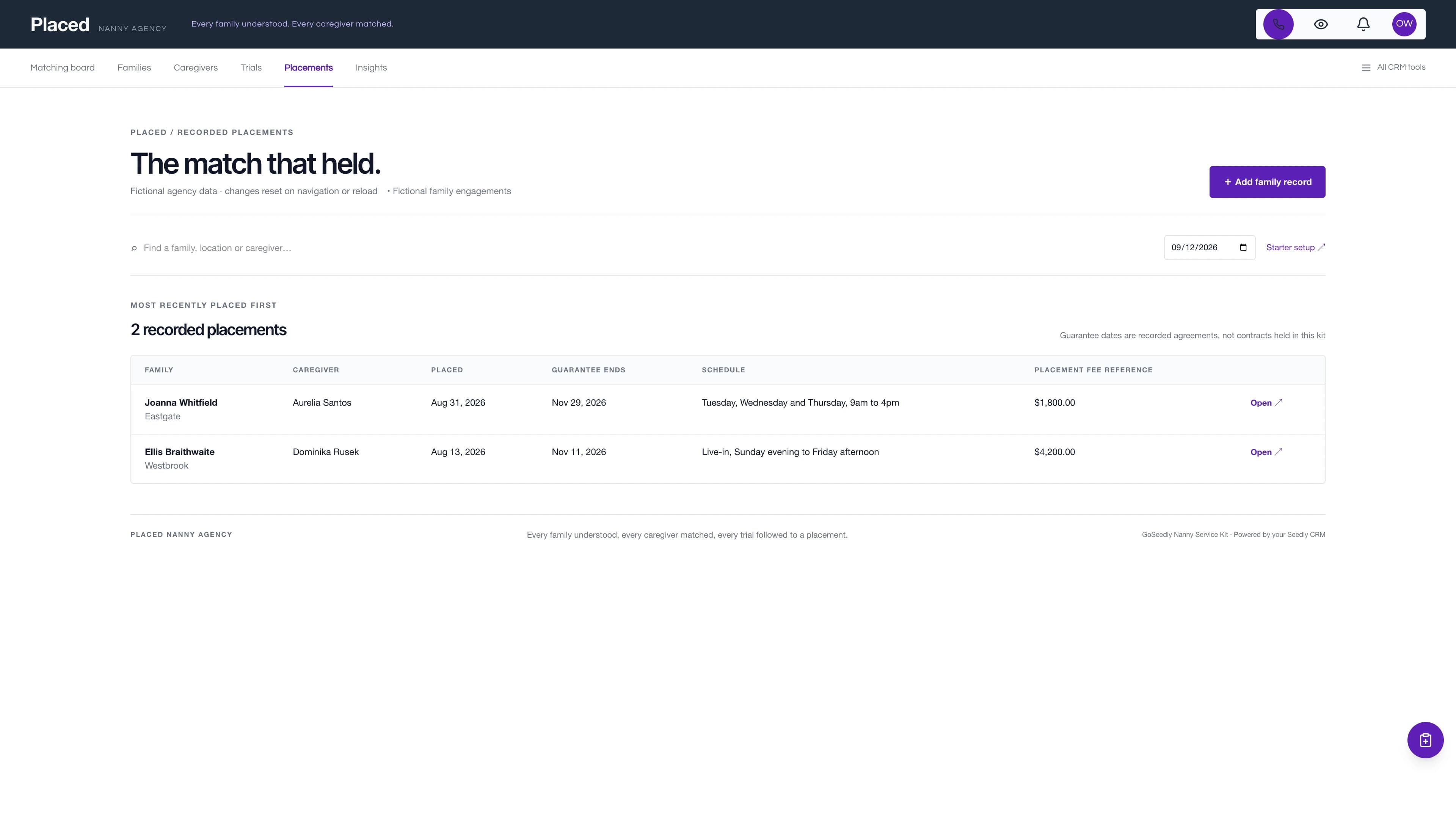Screen dimensions: 1456x819
Task: Click the Guarantee Ends column header
Action: point(588,370)
